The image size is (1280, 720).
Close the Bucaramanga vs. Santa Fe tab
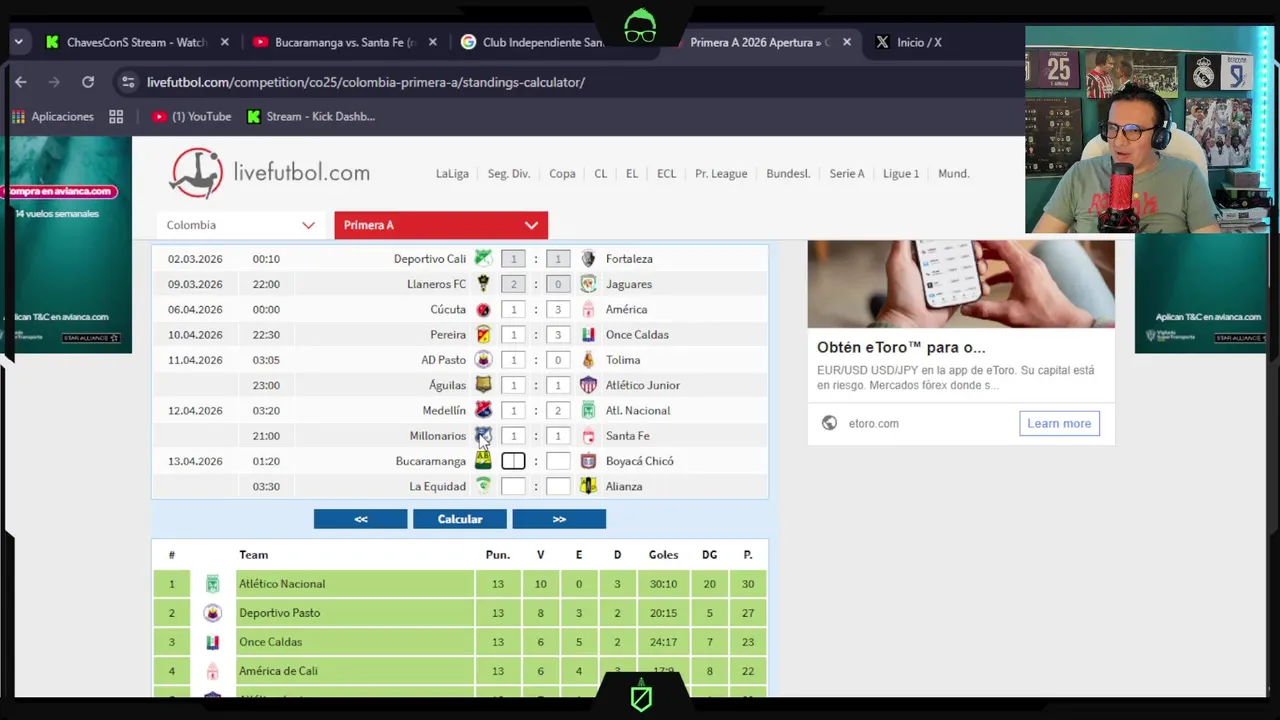click(x=433, y=42)
